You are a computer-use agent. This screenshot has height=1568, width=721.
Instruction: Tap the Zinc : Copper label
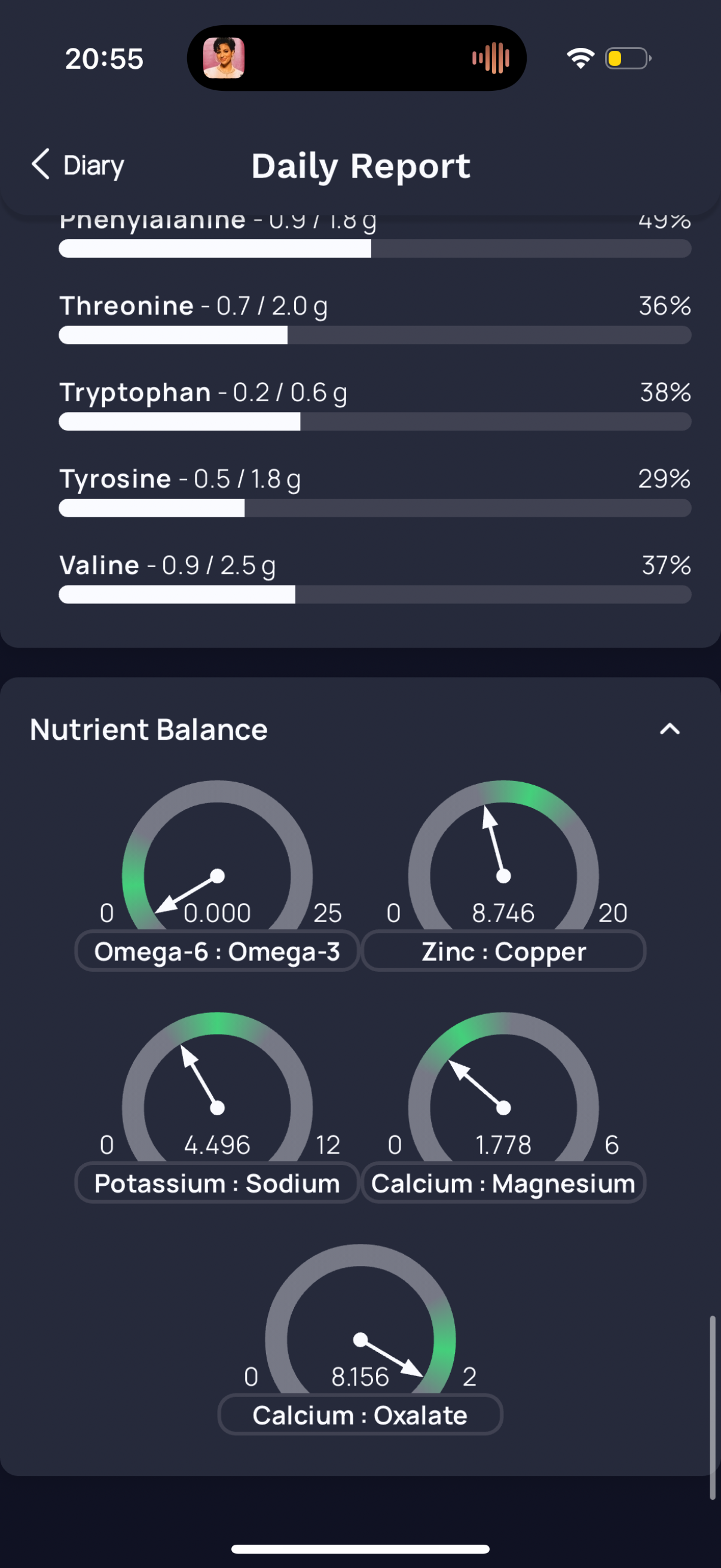pyautogui.click(x=503, y=951)
